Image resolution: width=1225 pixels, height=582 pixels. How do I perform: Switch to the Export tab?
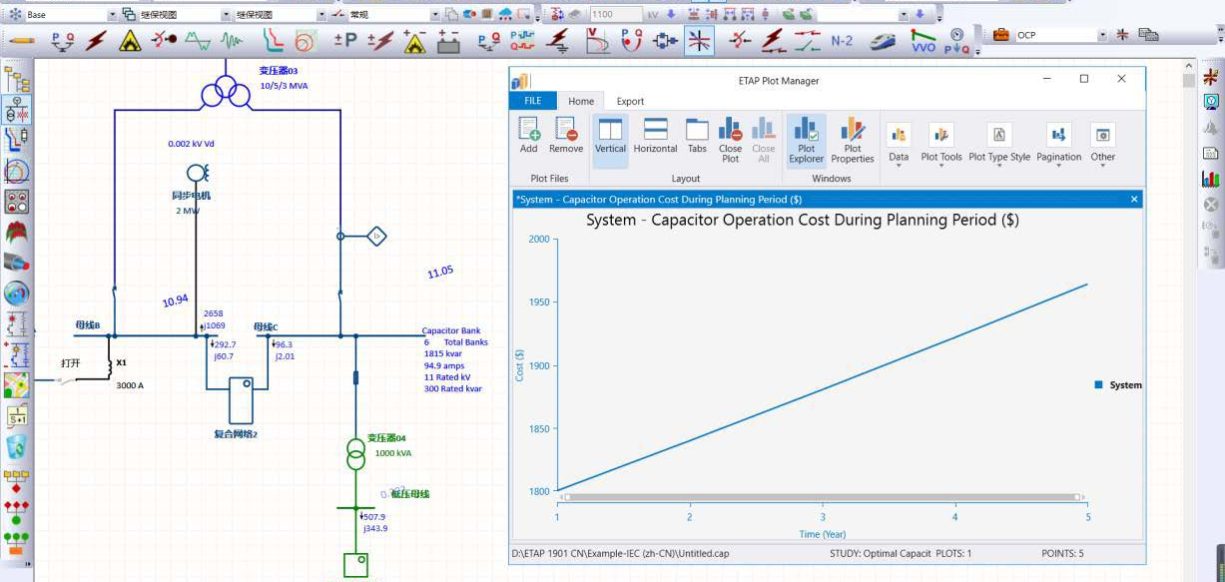[630, 101]
